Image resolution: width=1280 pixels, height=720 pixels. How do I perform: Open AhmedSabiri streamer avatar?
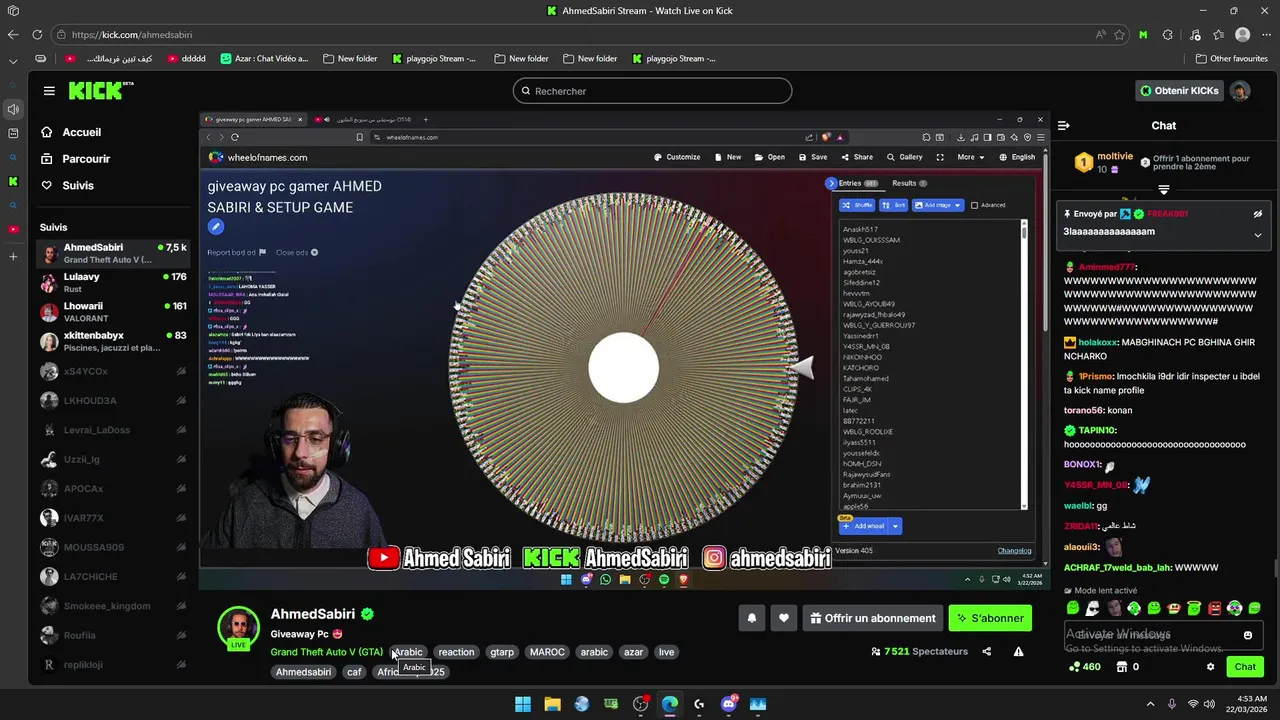click(239, 627)
